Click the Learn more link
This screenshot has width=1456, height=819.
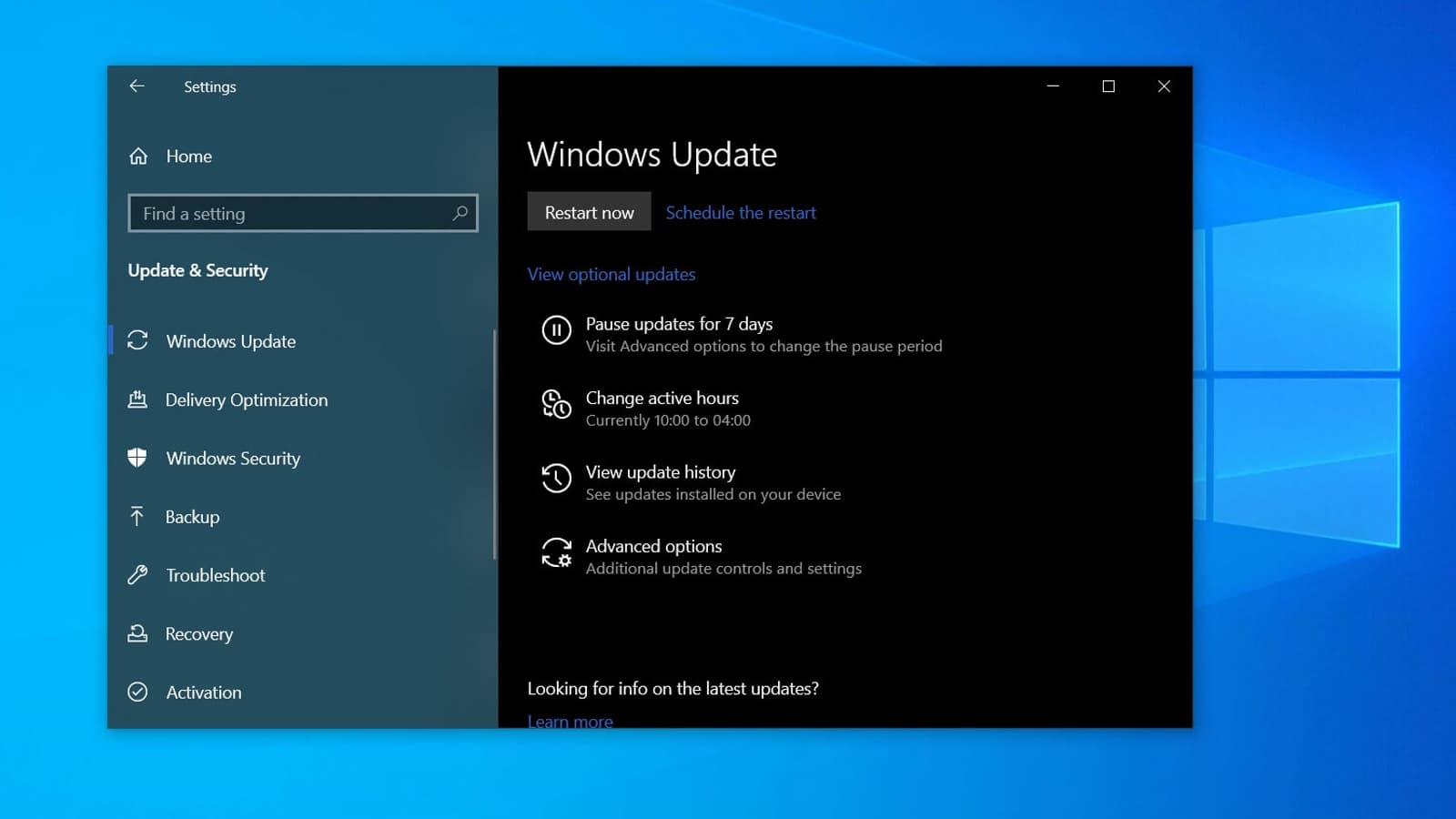tap(571, 721)
